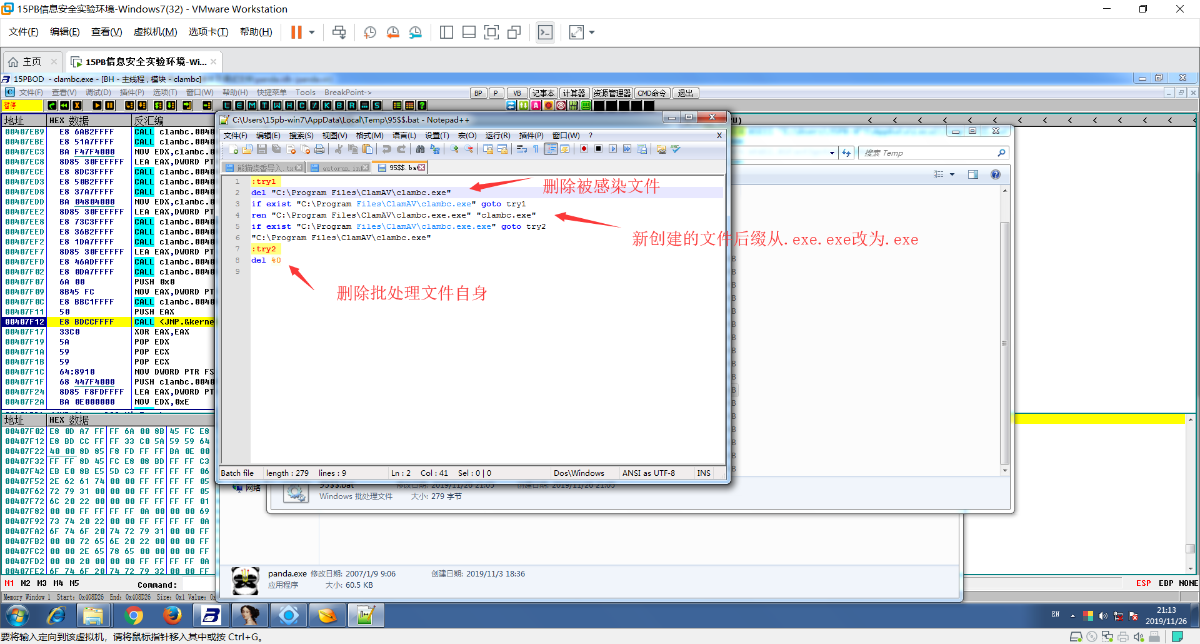Enter VMware full screen mode icon
This screenshot has height=644, width=1200.
[576, 32]
